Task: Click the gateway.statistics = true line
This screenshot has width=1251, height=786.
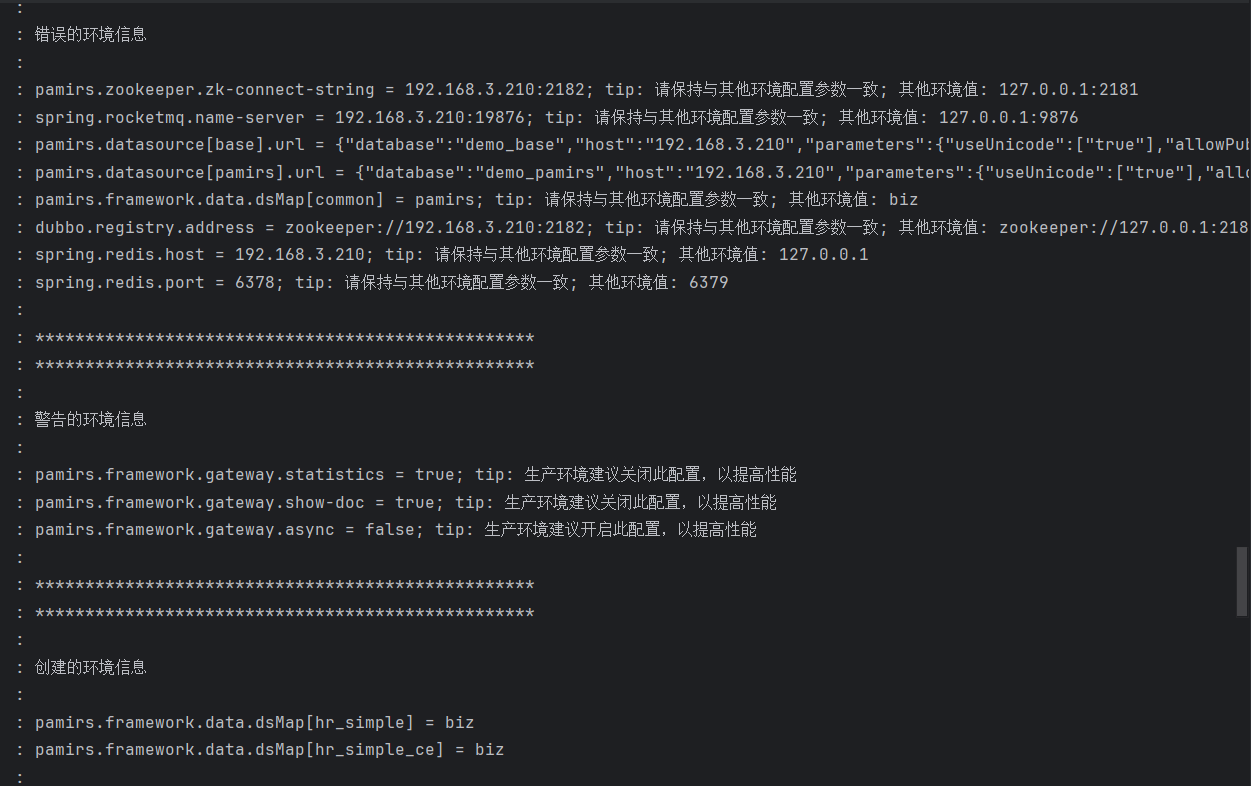Action: (415, 474)
